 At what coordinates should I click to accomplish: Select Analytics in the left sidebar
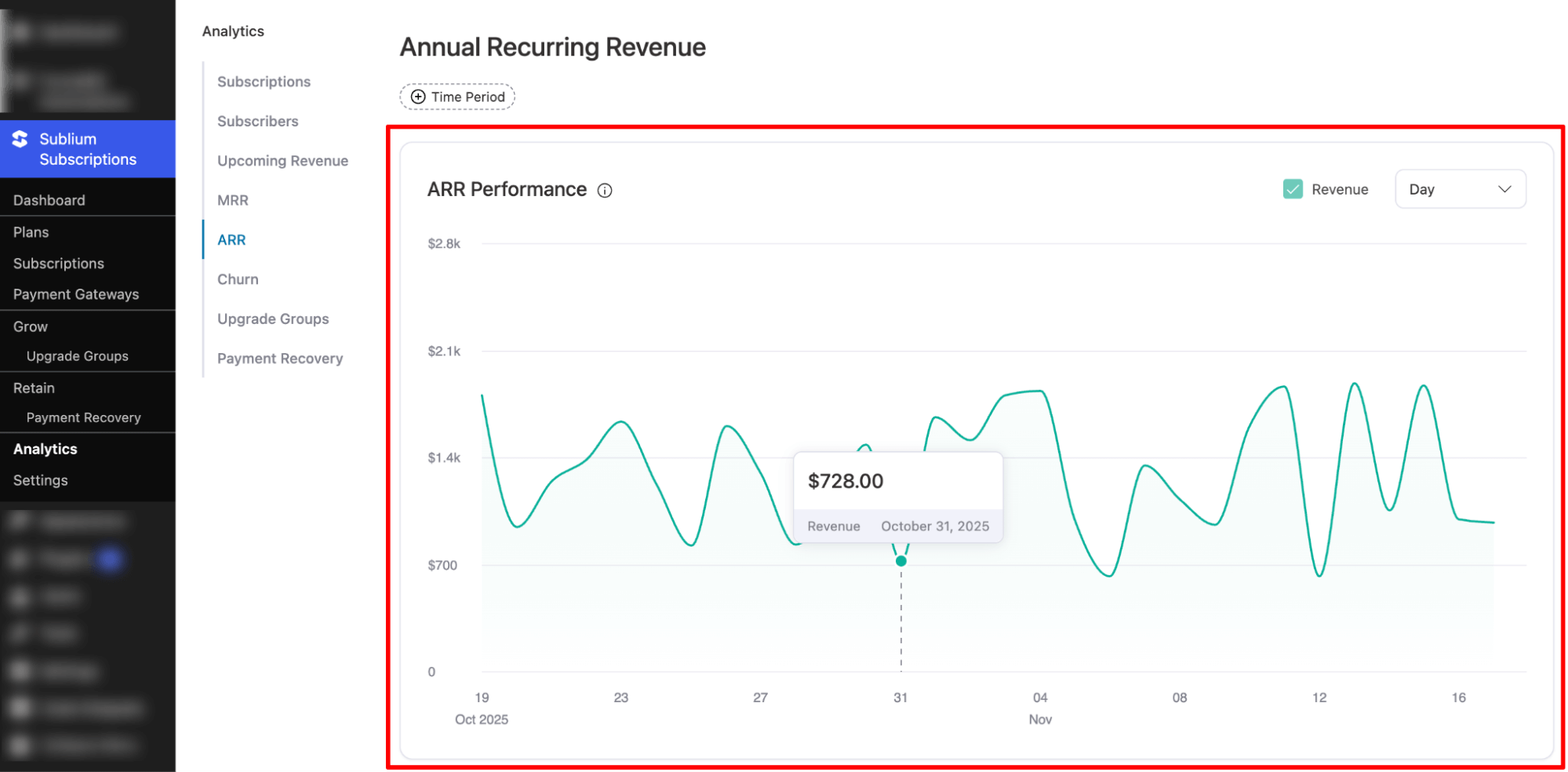45,448
